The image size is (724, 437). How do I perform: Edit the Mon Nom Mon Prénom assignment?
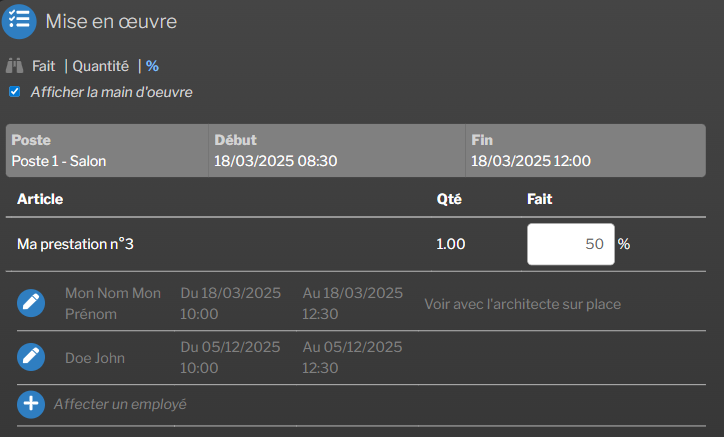click(x=32, y=303)
